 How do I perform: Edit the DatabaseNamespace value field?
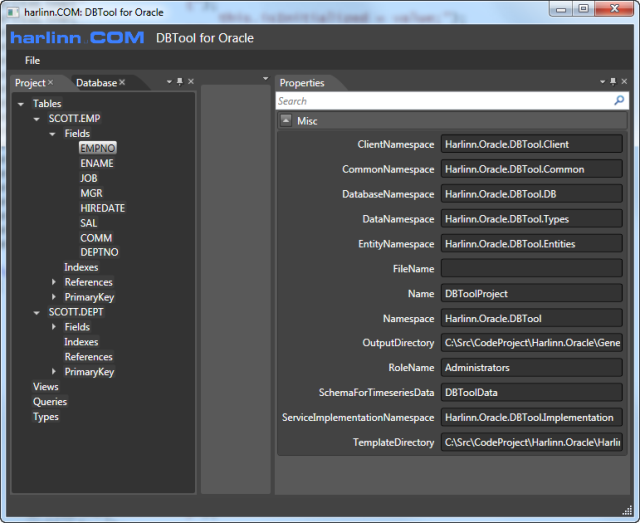(531, 194)
